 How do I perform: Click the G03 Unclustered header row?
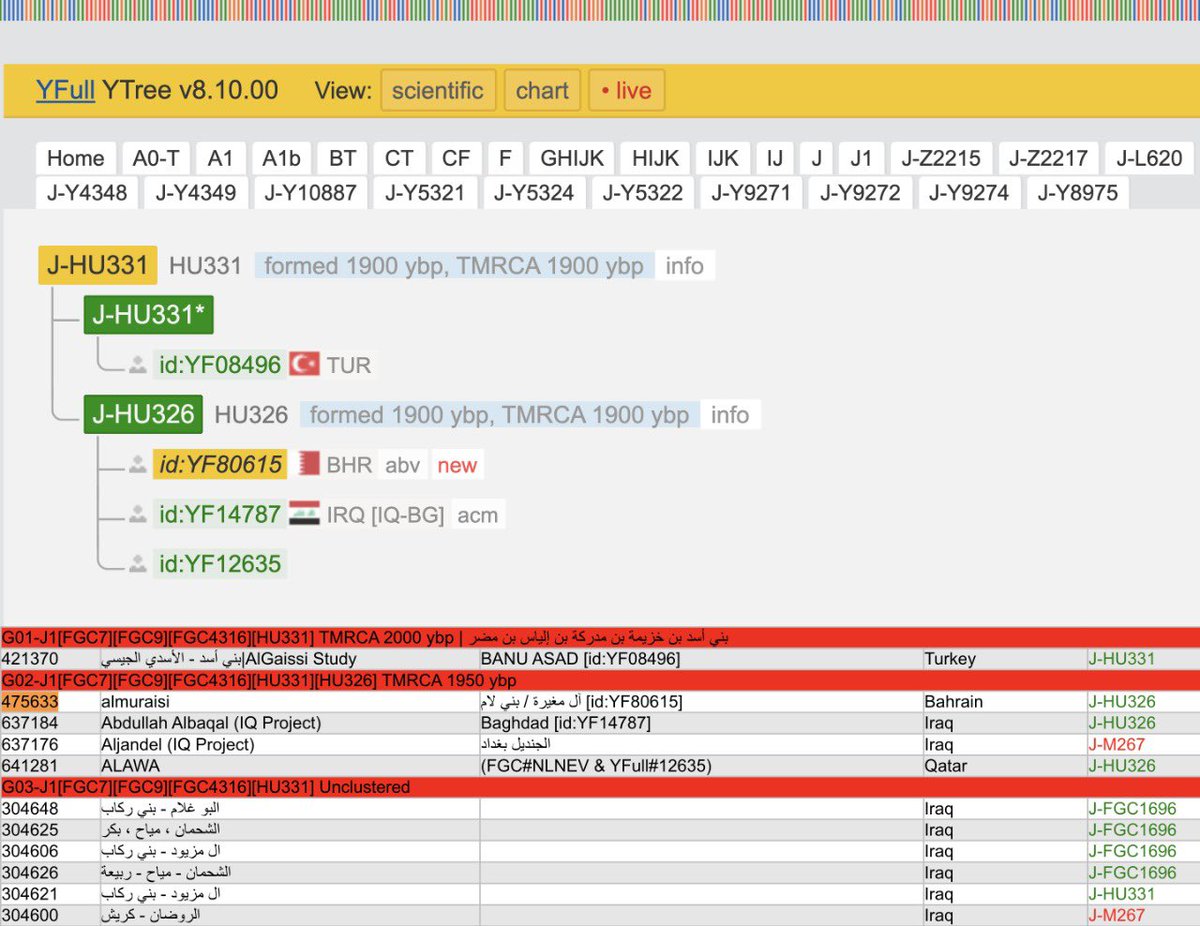click(x=600, y=787)
